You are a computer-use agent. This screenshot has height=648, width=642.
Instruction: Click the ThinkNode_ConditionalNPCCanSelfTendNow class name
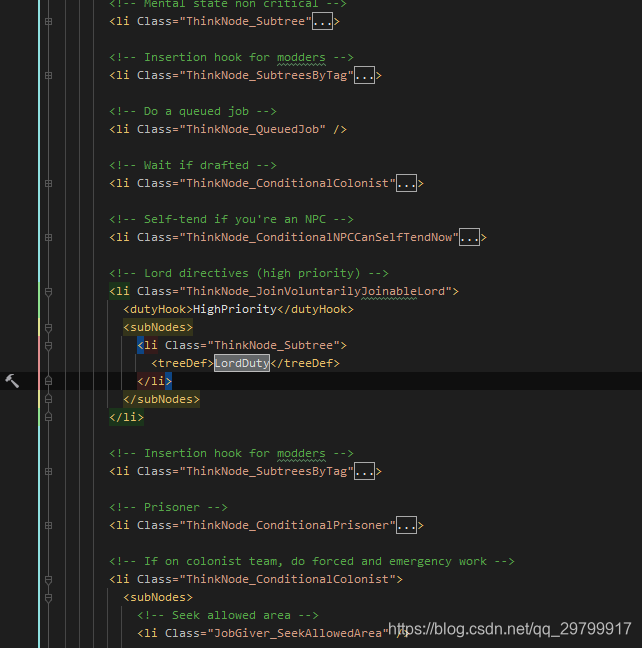tap(319, 237)
